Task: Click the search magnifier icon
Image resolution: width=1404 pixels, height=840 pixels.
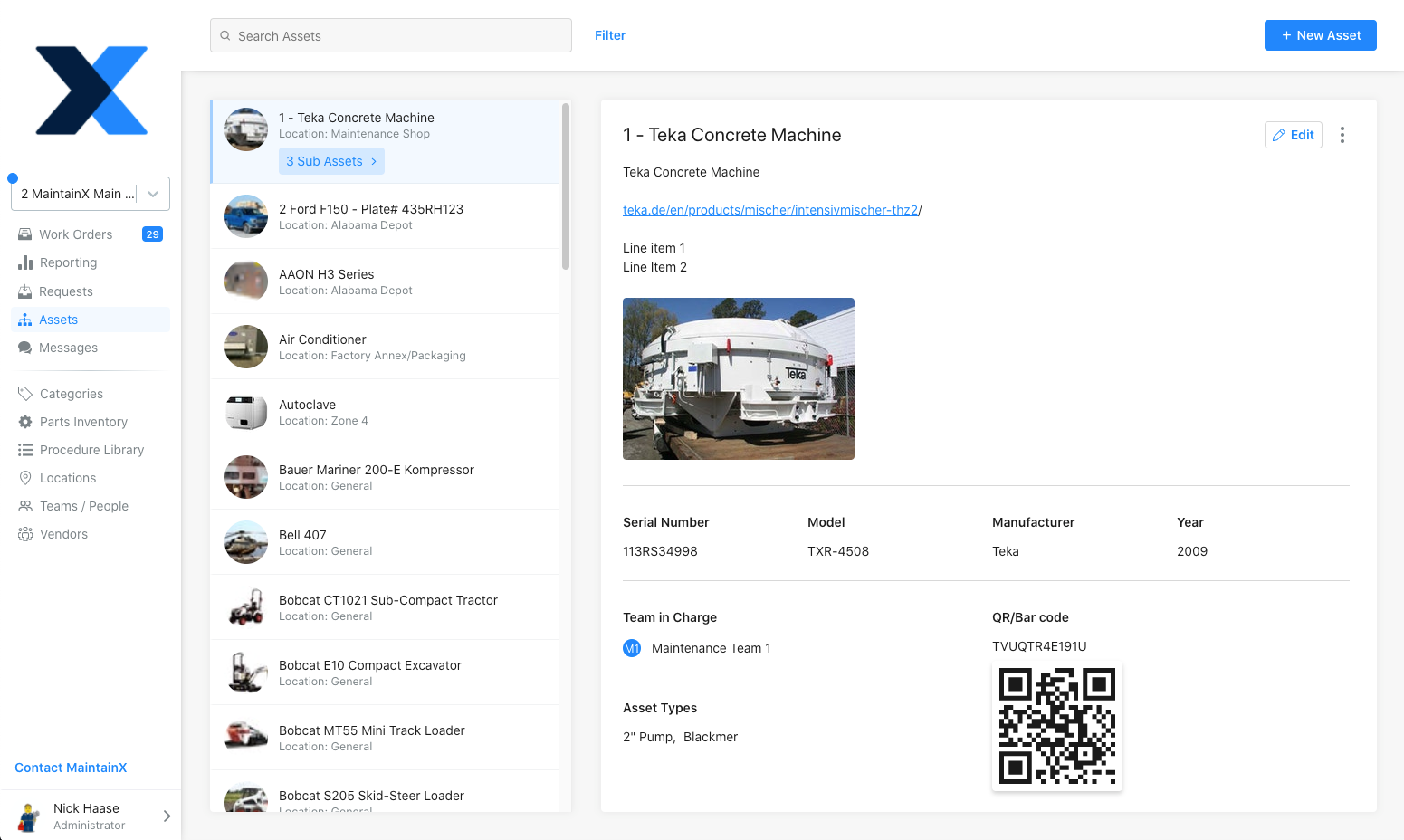Action: tap(225, 36)
